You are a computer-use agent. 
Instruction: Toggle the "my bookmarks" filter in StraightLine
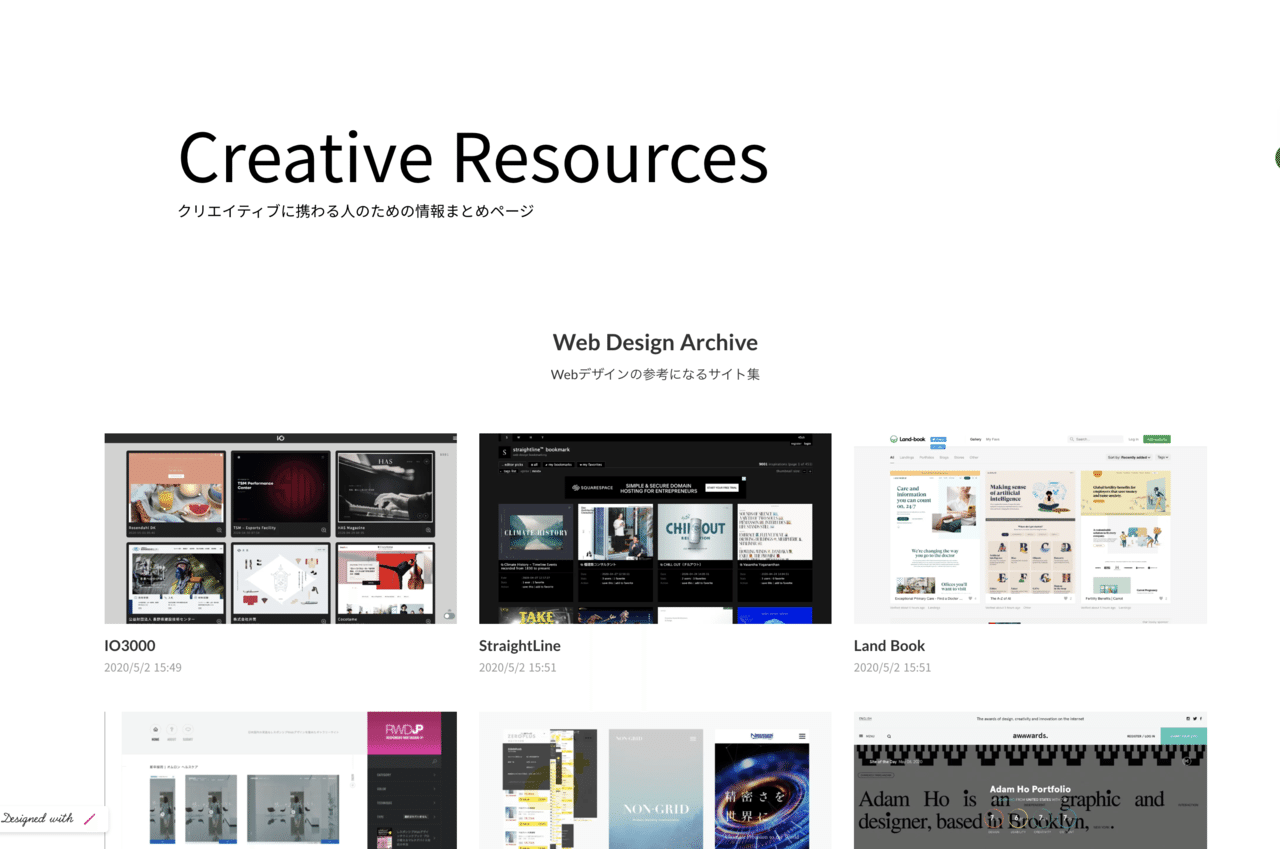pyautogui.click(x=557, y=465)
